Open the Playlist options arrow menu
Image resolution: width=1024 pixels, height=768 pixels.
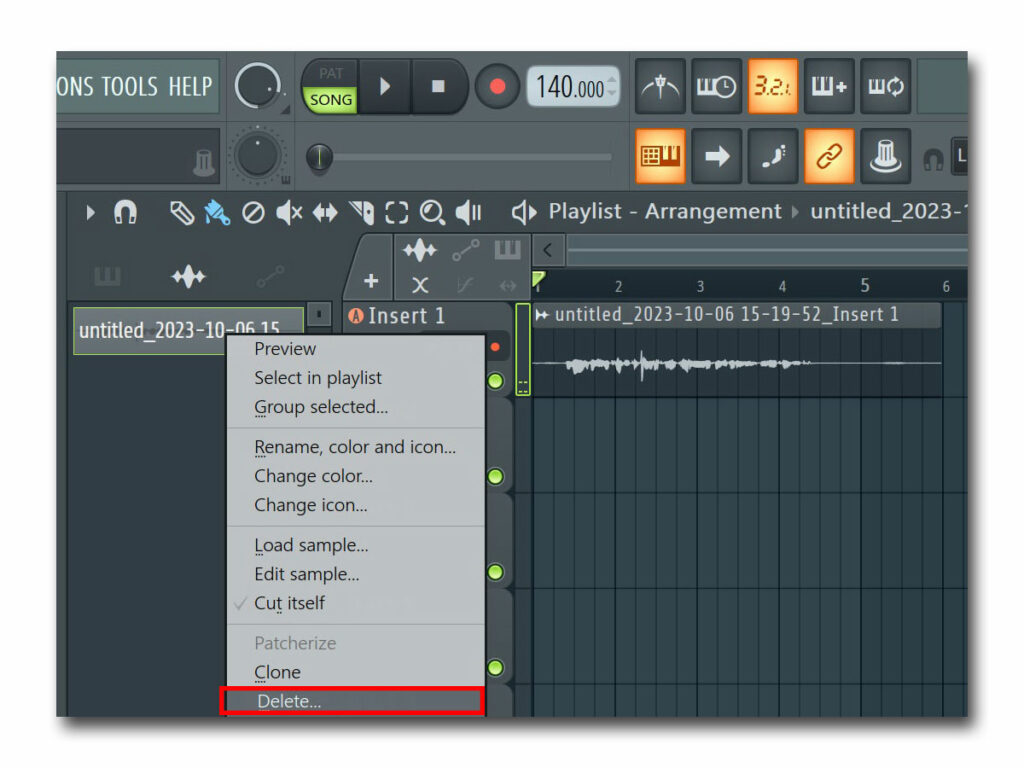[x=90, y=212]
